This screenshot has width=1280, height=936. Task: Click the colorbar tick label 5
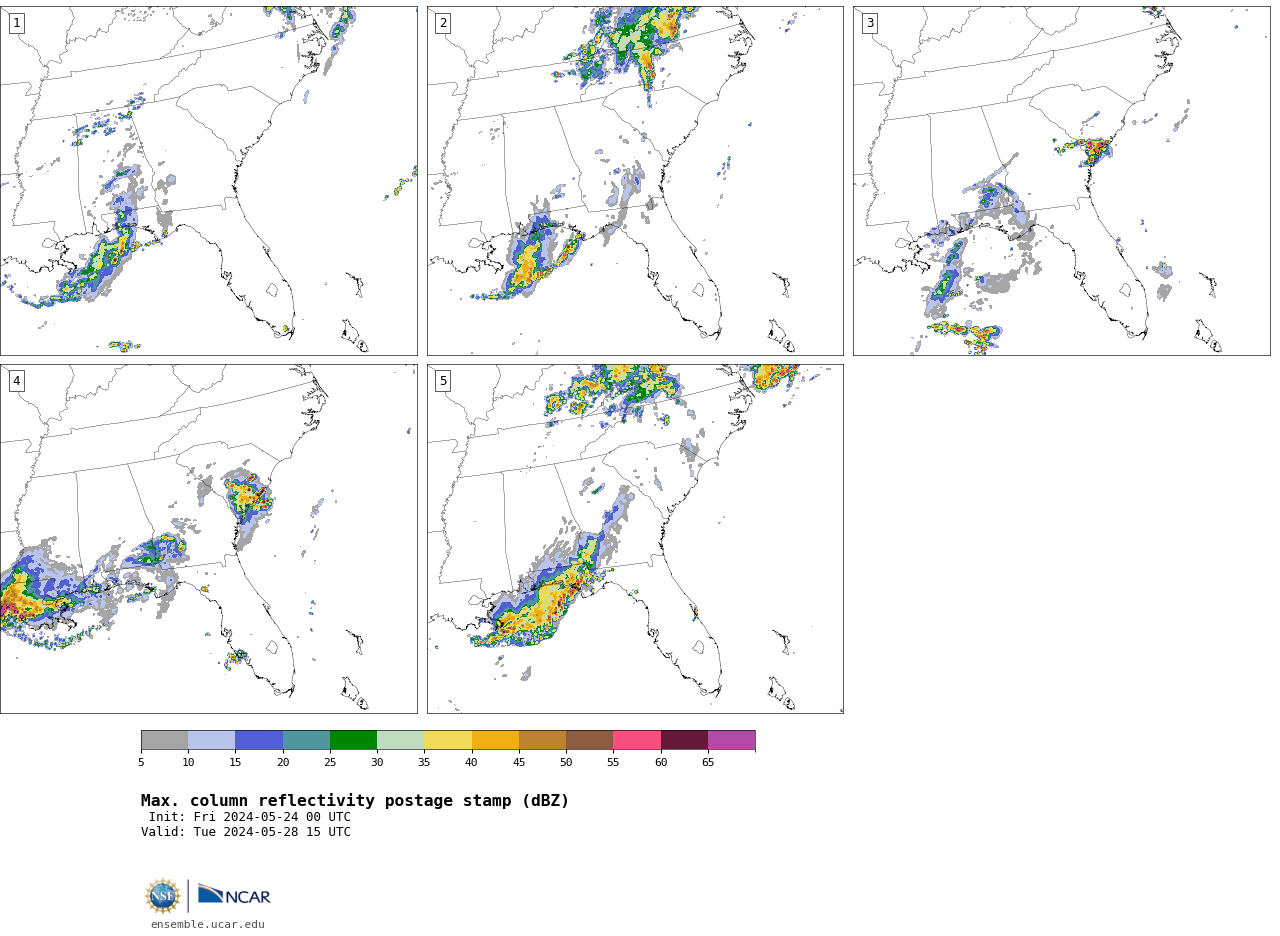(141, 763)
